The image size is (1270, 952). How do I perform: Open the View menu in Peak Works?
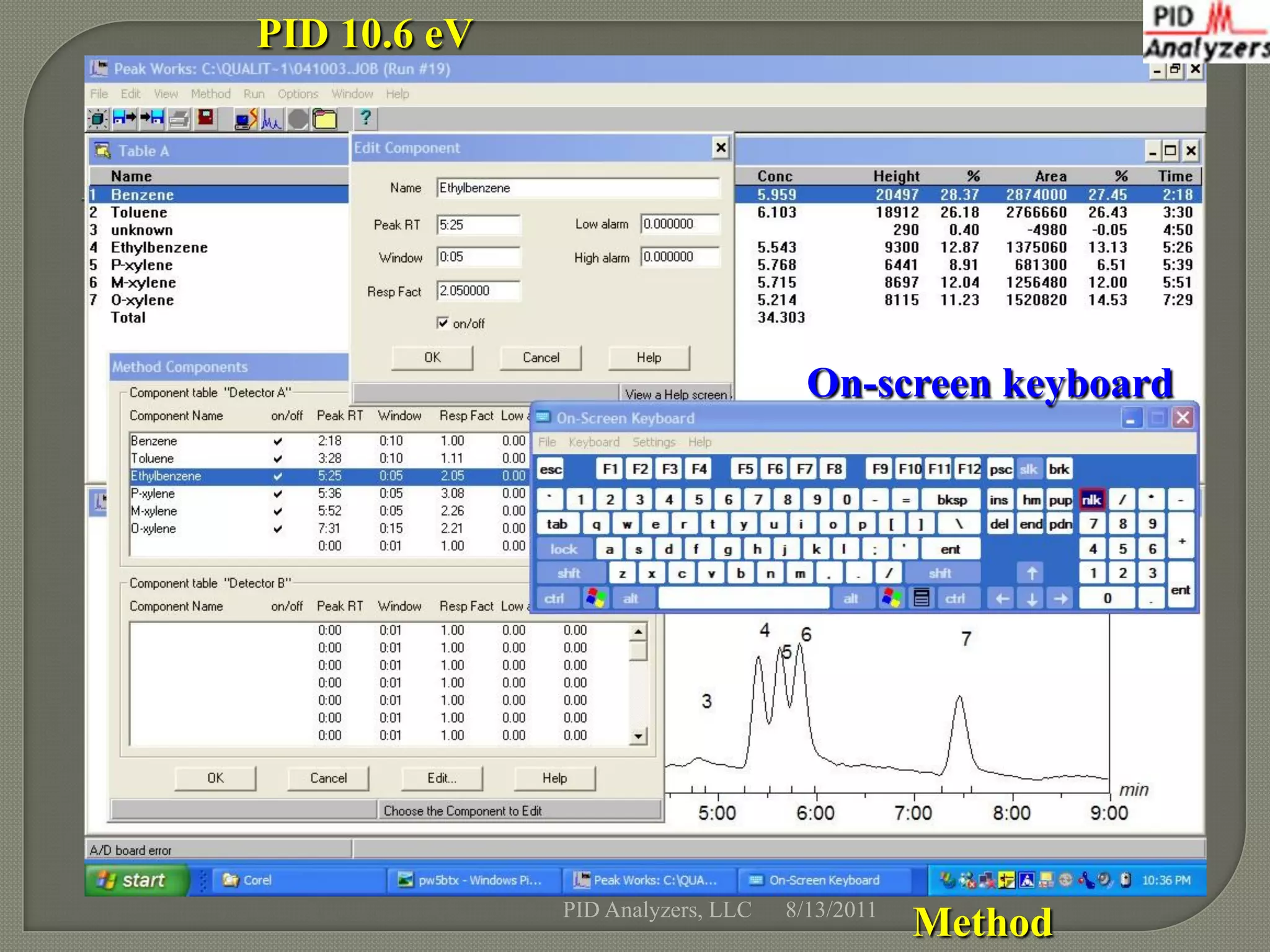[x=166, y=94]
